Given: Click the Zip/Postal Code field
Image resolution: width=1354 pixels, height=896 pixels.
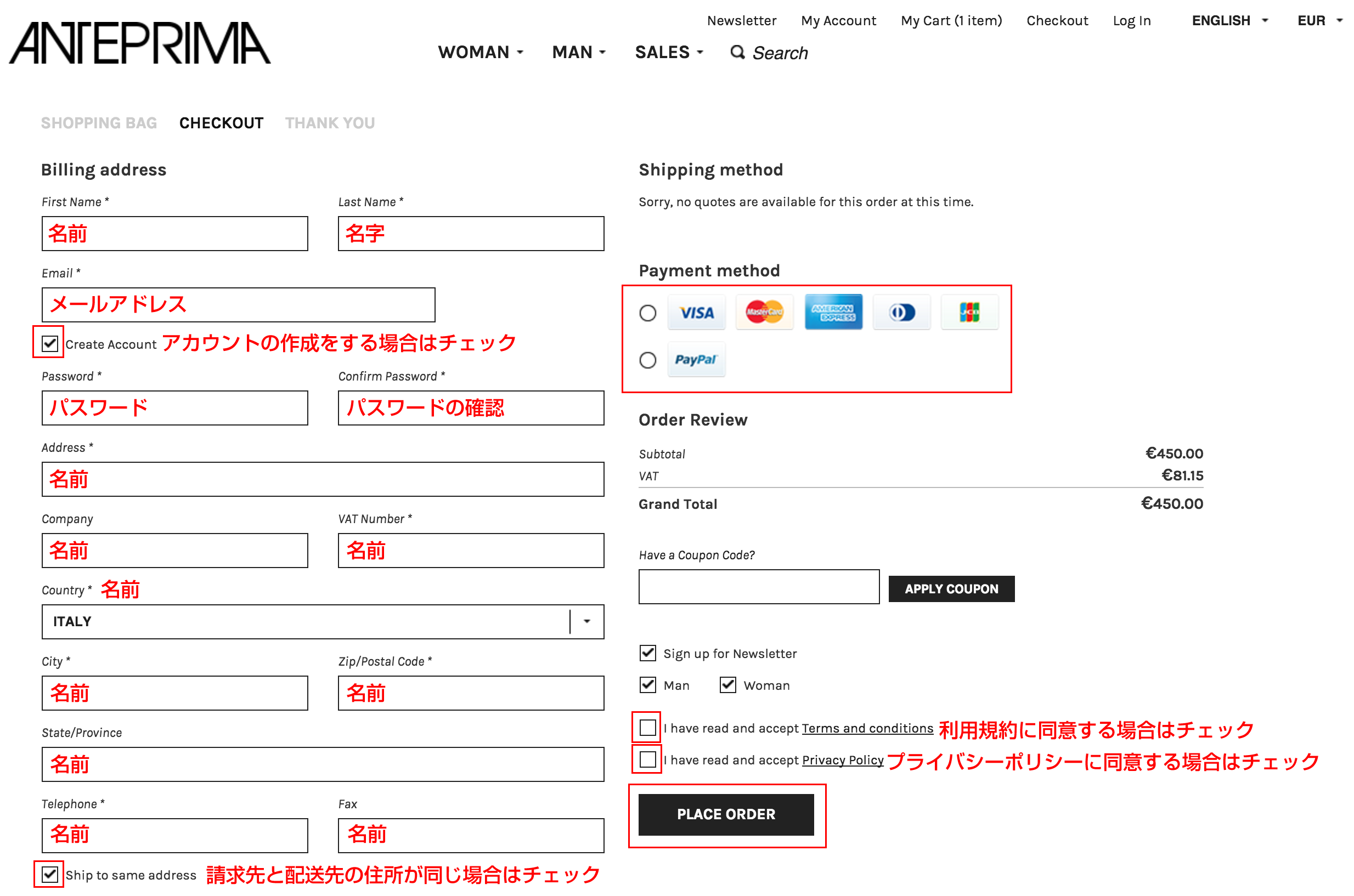Looking at the screenshot, I should tap(471, 693).
